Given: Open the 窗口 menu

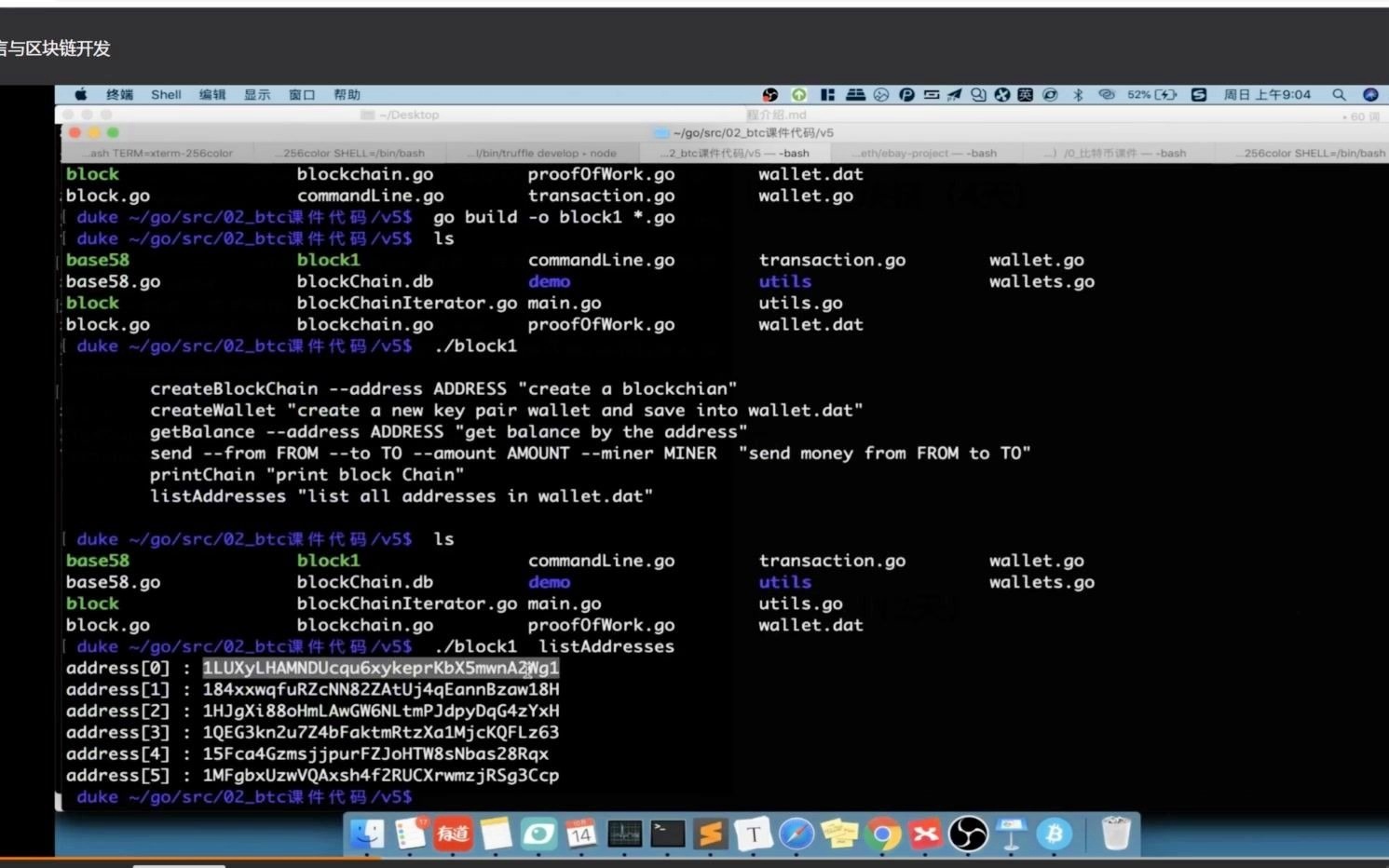Looking at the screenshot, I should pyautogui.click(x=302, y=95).
